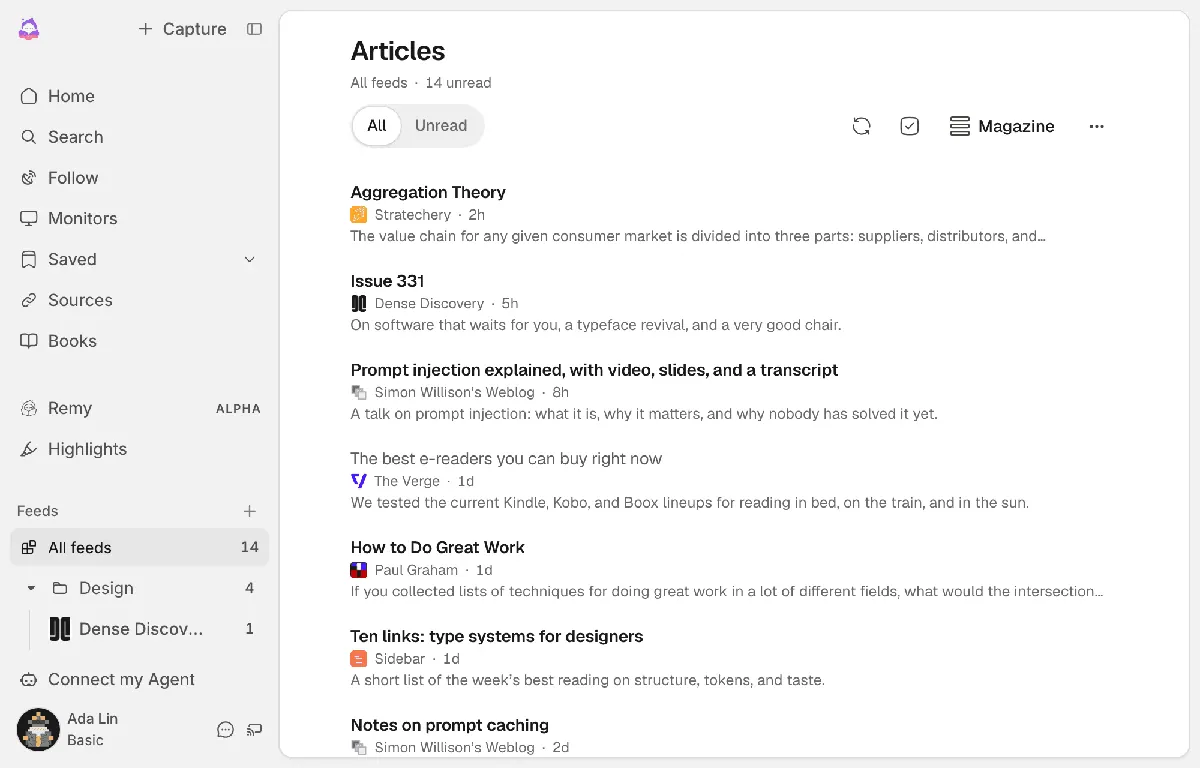Click the app logo icon
Viewport: 1200px width, 768px height.
(29, 29)
